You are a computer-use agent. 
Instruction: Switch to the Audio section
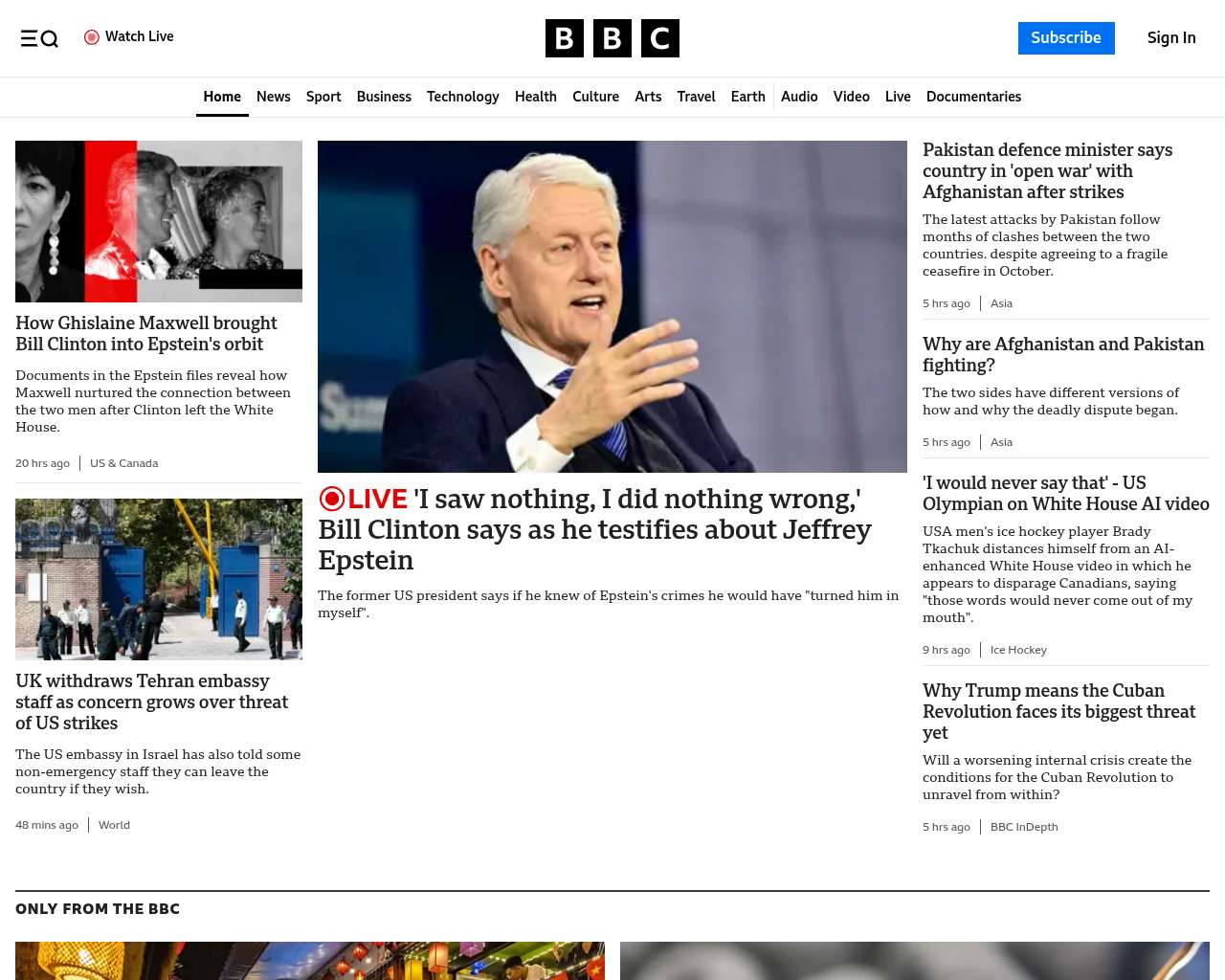point(799,97)
